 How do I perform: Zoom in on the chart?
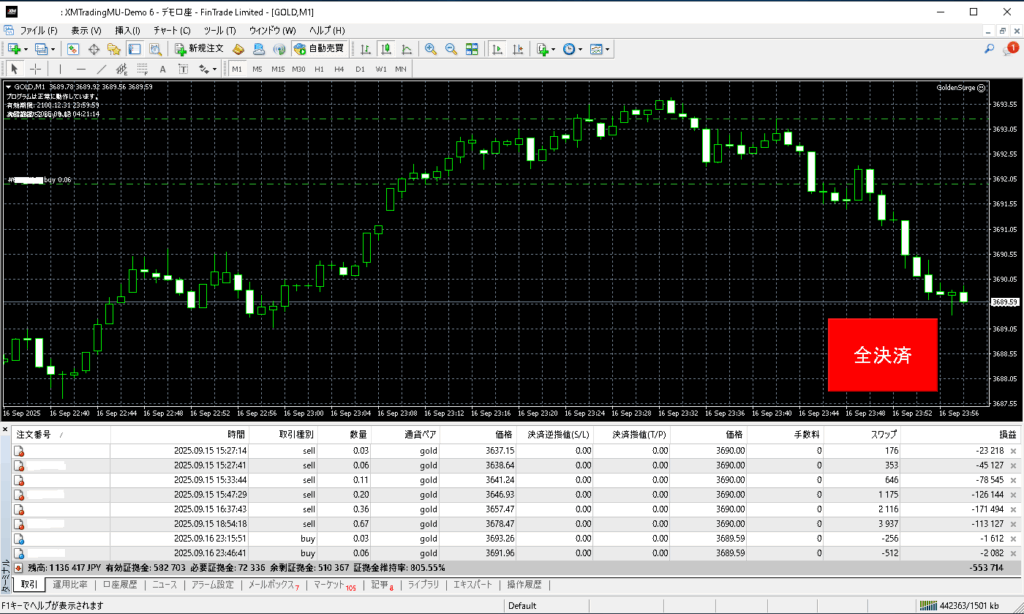[430, 48]
